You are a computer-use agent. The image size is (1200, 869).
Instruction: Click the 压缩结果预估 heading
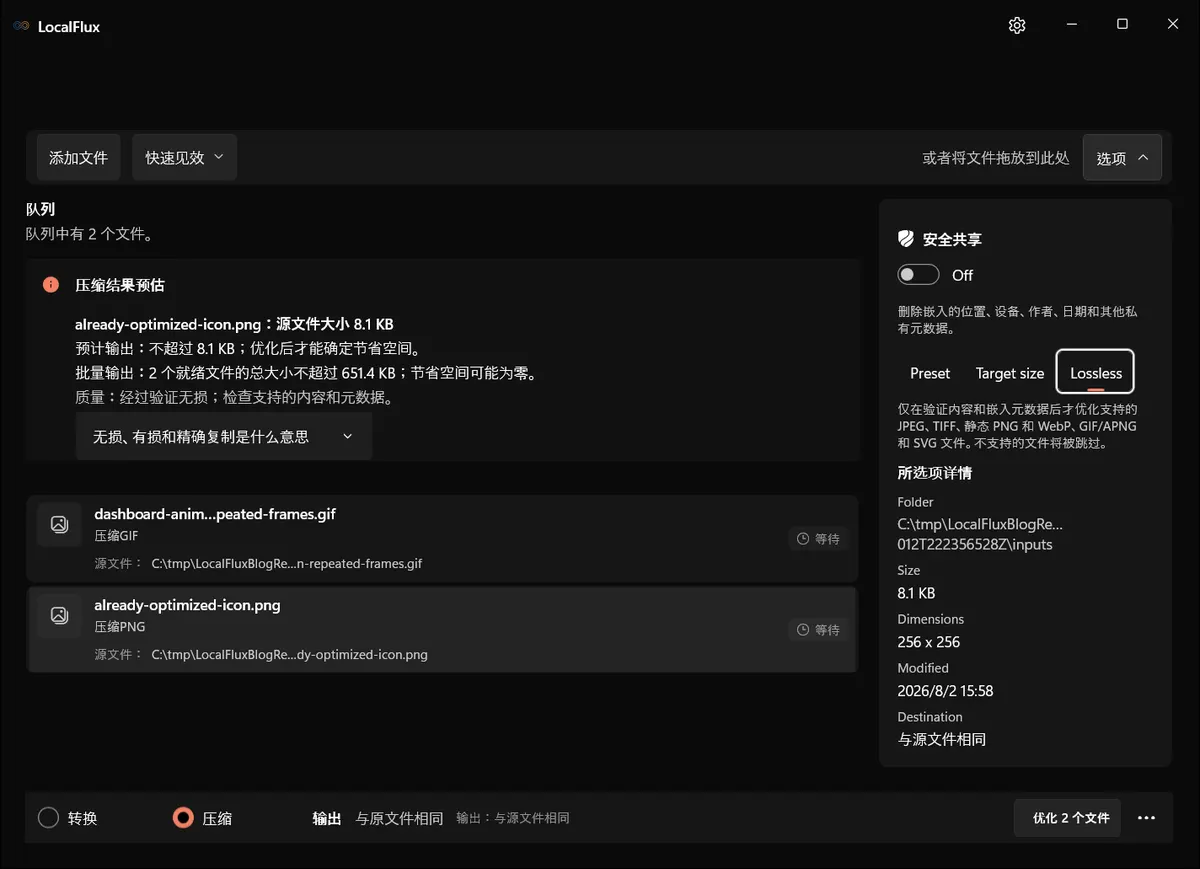(120, 285)
